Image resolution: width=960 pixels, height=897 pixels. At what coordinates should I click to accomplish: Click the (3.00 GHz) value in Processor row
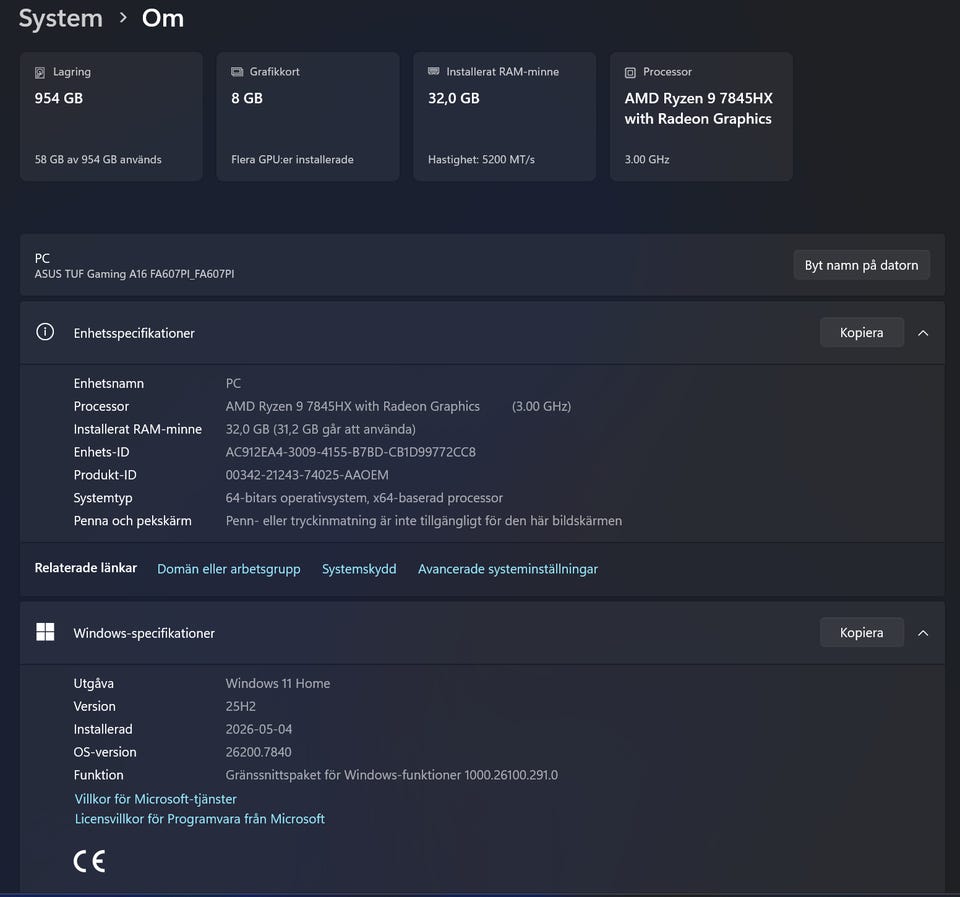pos(541,407)
